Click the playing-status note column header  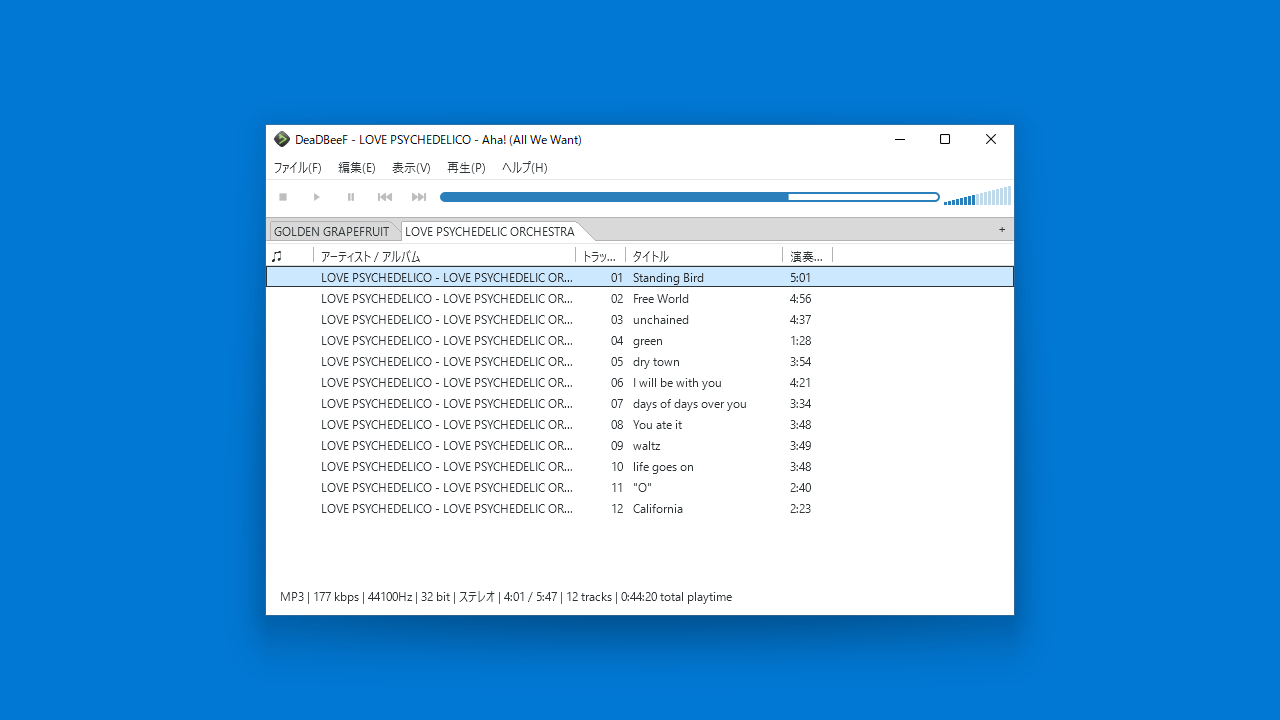(x=290, y=256)
